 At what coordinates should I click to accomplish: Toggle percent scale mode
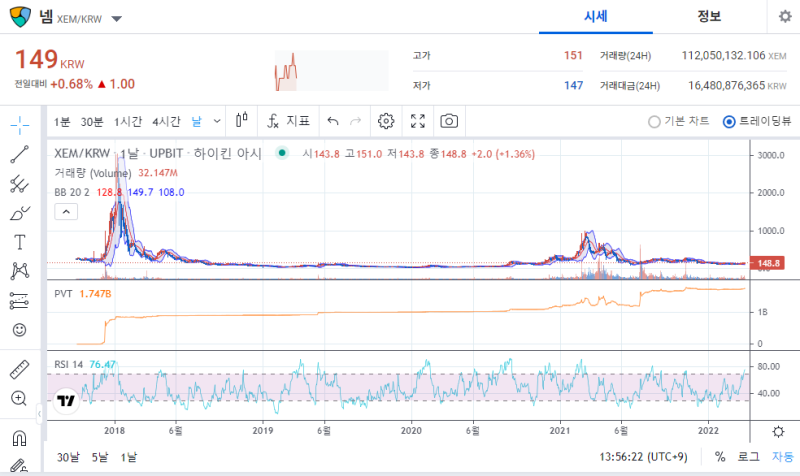pyautogui.click(x=720, y=457)
